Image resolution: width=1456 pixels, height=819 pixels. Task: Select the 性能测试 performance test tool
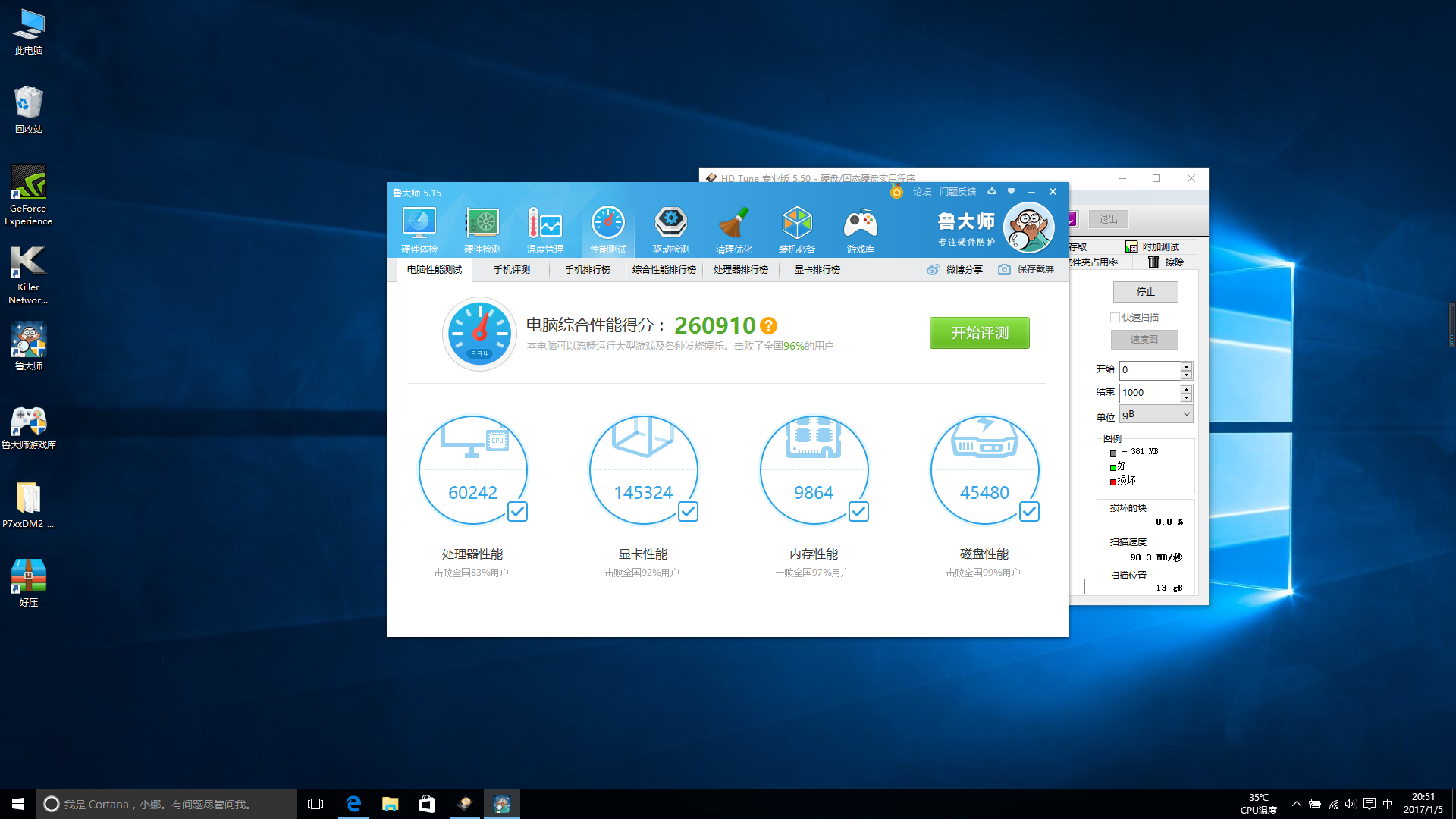608,230
